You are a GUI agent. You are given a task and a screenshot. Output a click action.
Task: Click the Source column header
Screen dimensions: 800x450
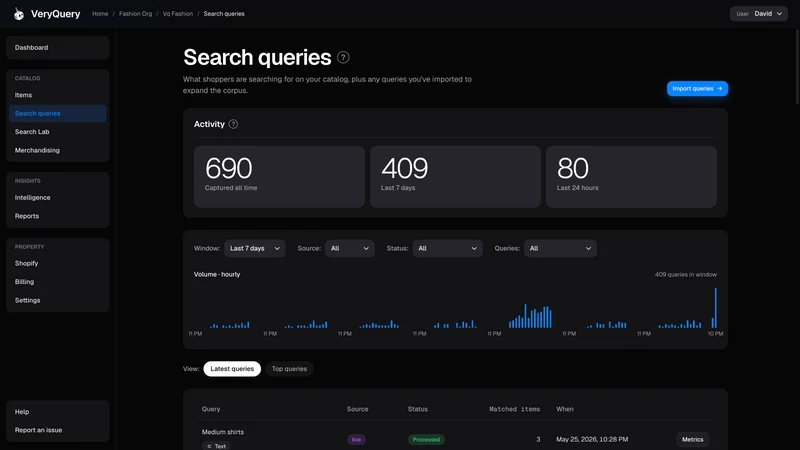click(357, 409)
